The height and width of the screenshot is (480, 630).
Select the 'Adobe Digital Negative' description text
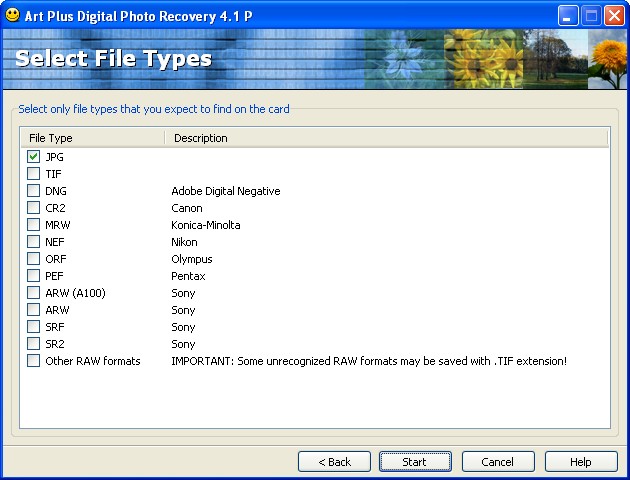click(x=226, y=191)
